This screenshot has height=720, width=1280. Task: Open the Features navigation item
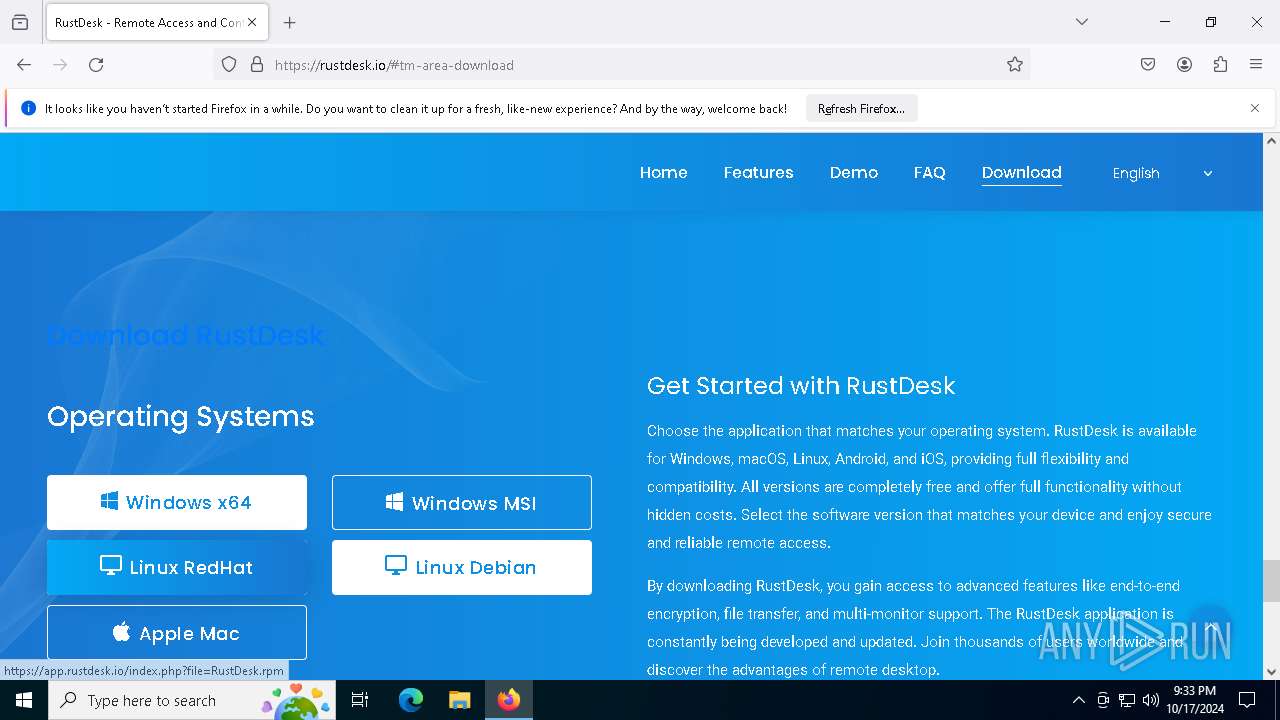[759, 173]
